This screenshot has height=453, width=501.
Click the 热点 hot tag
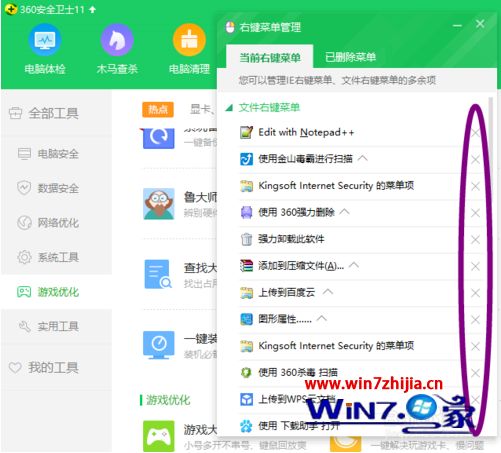click(158, 110)
